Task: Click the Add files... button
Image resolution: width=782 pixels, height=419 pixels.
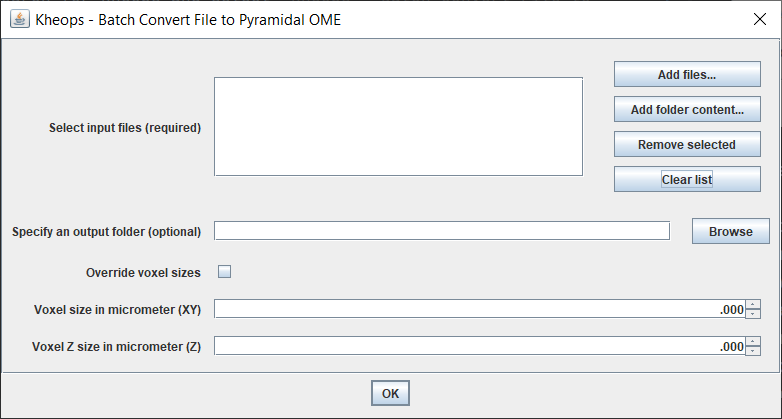Action: [x=687, y=74]
